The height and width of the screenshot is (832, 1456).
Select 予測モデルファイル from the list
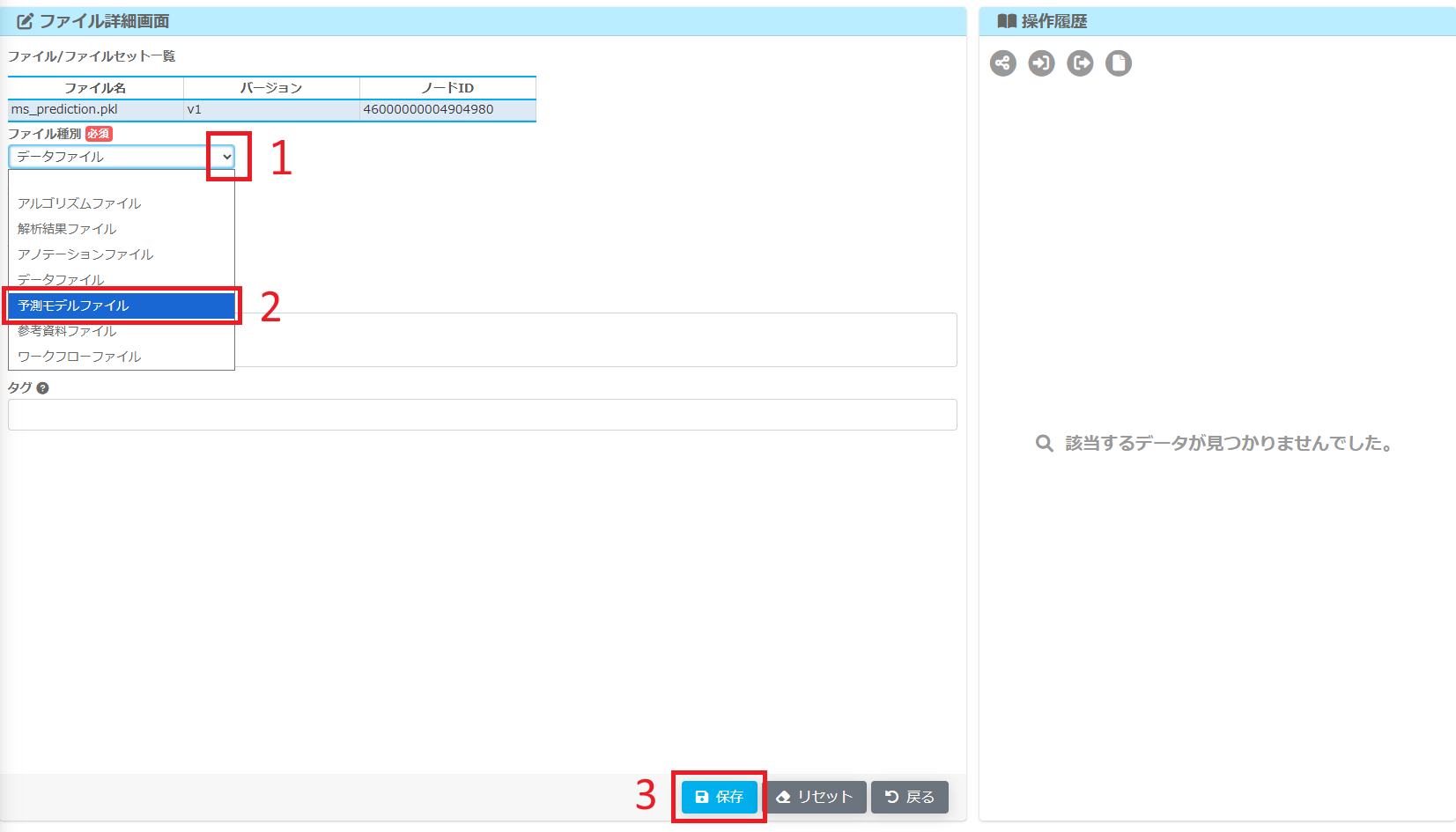[x=121, y=306]
